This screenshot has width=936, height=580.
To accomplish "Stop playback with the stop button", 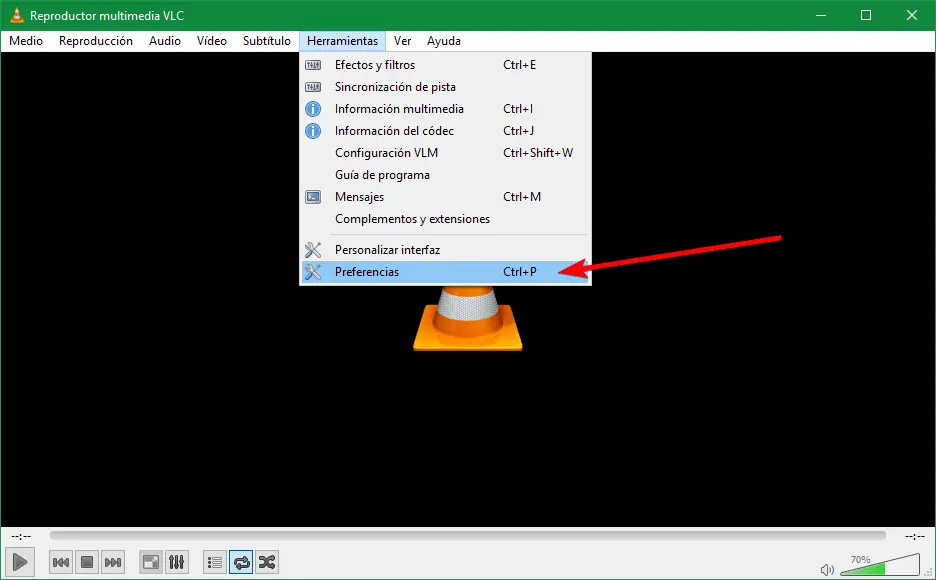I will point(87,562).
